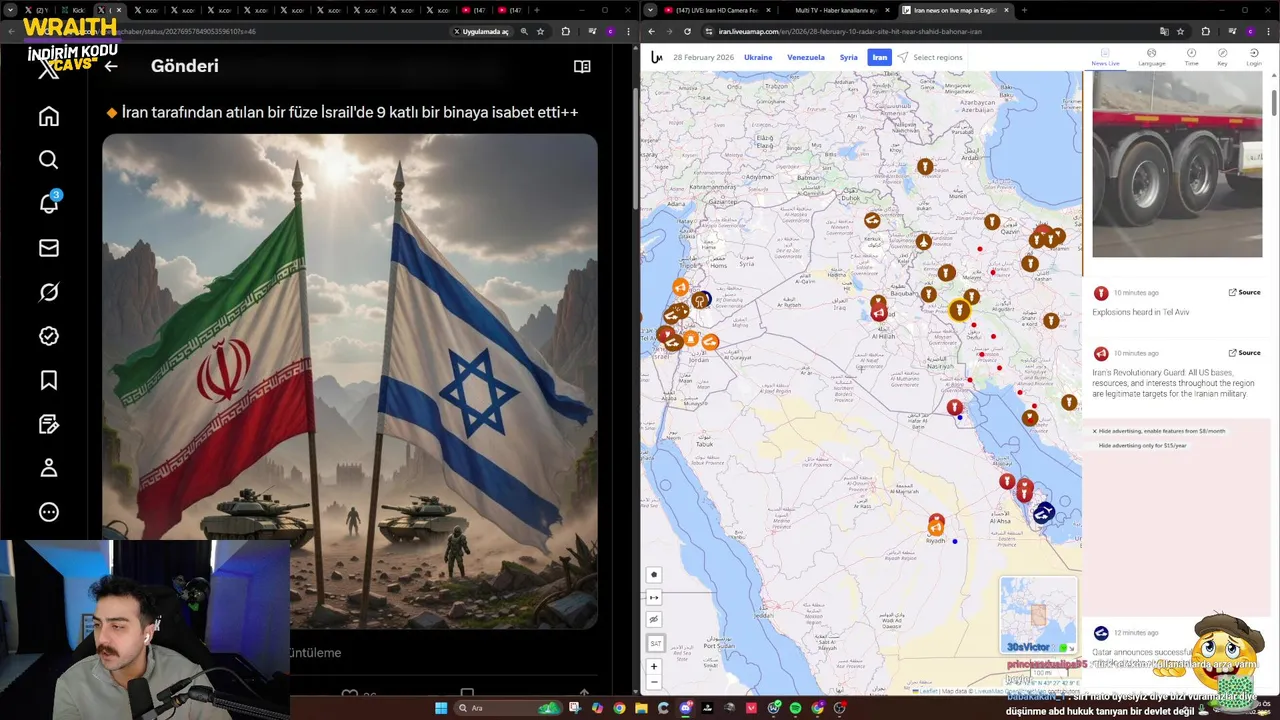This screenshot has height=720, width=1280.
Task: Toggle SAT satellite map layer
Action: (x=655, y=643)
